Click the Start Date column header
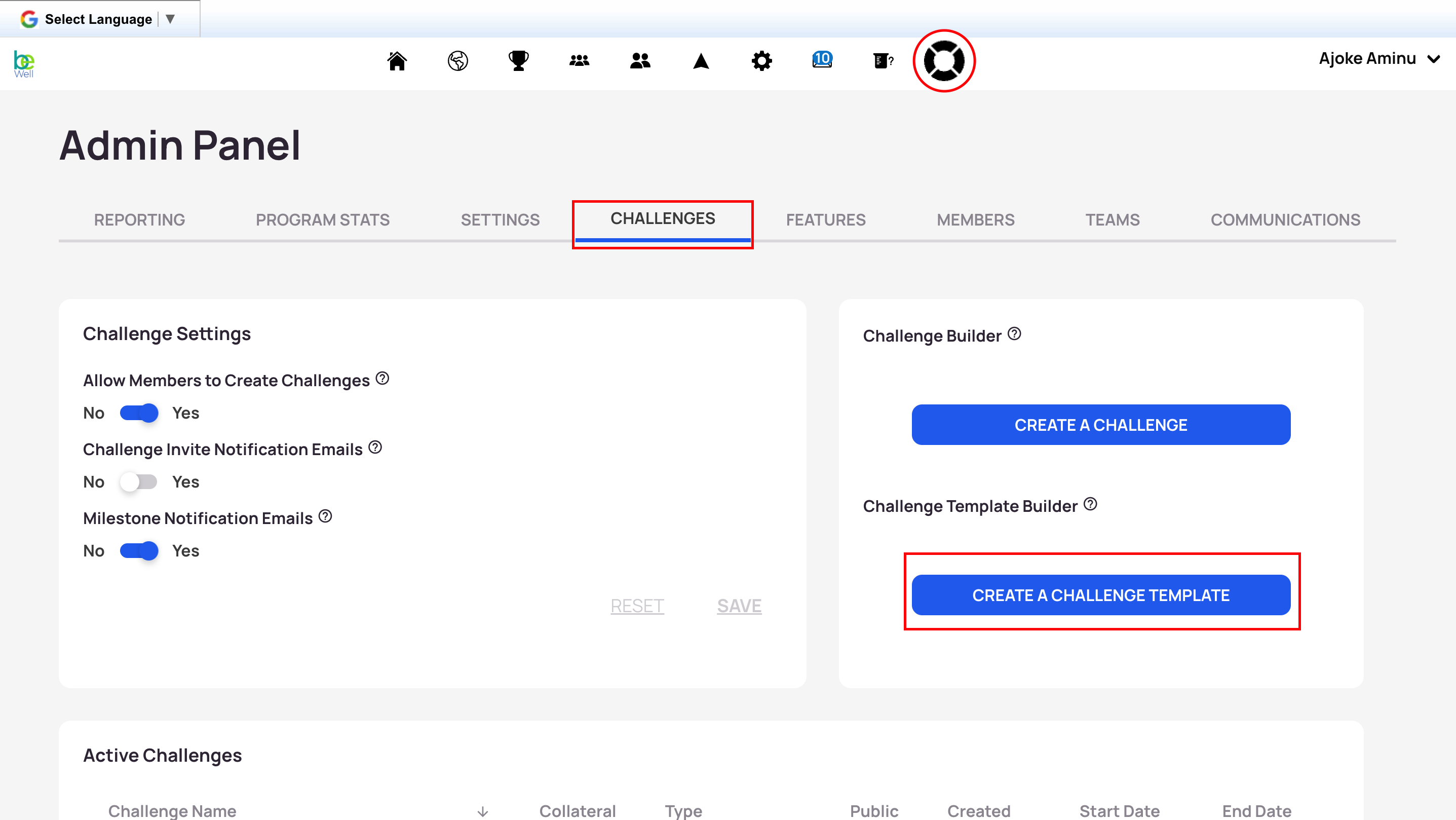1456x820 pixels. point(1119,811)
